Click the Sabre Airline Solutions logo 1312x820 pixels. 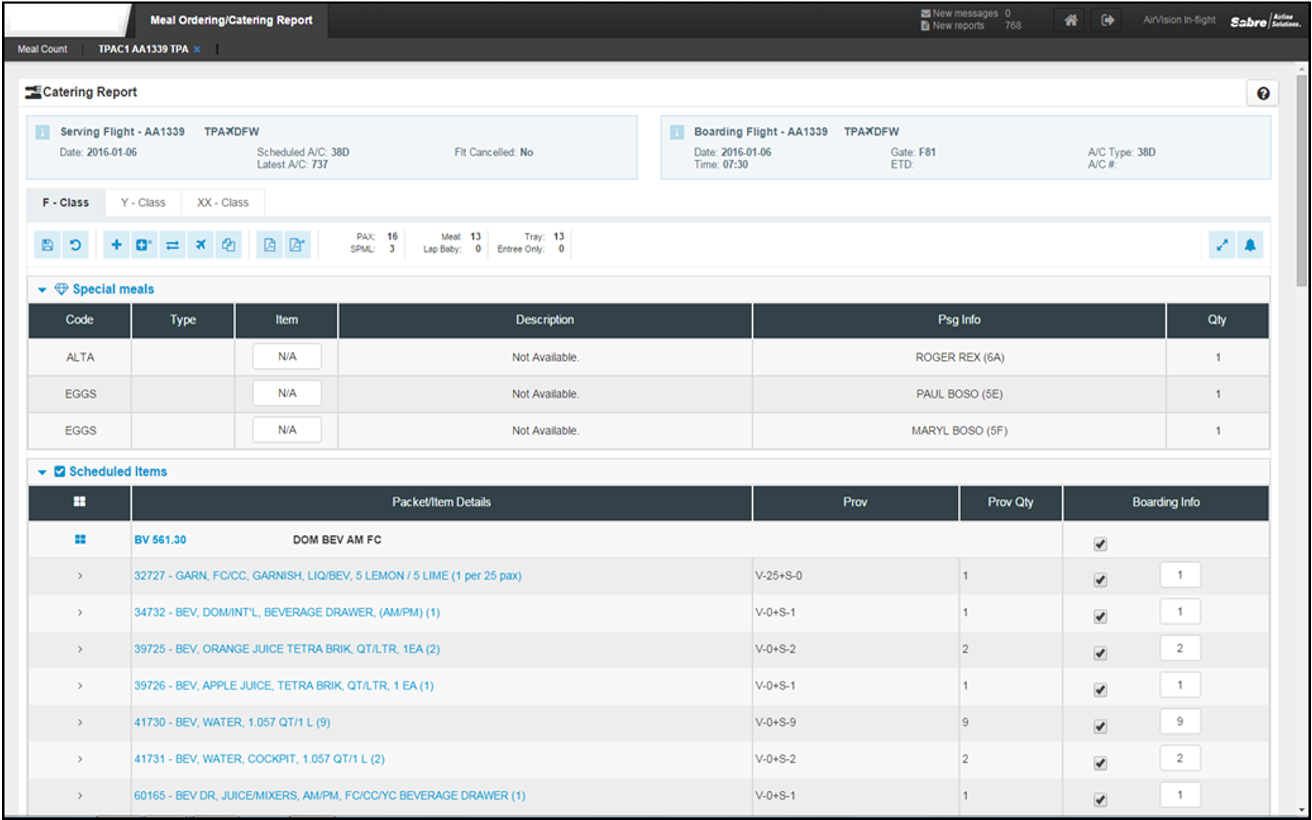tap(1264, 21)
